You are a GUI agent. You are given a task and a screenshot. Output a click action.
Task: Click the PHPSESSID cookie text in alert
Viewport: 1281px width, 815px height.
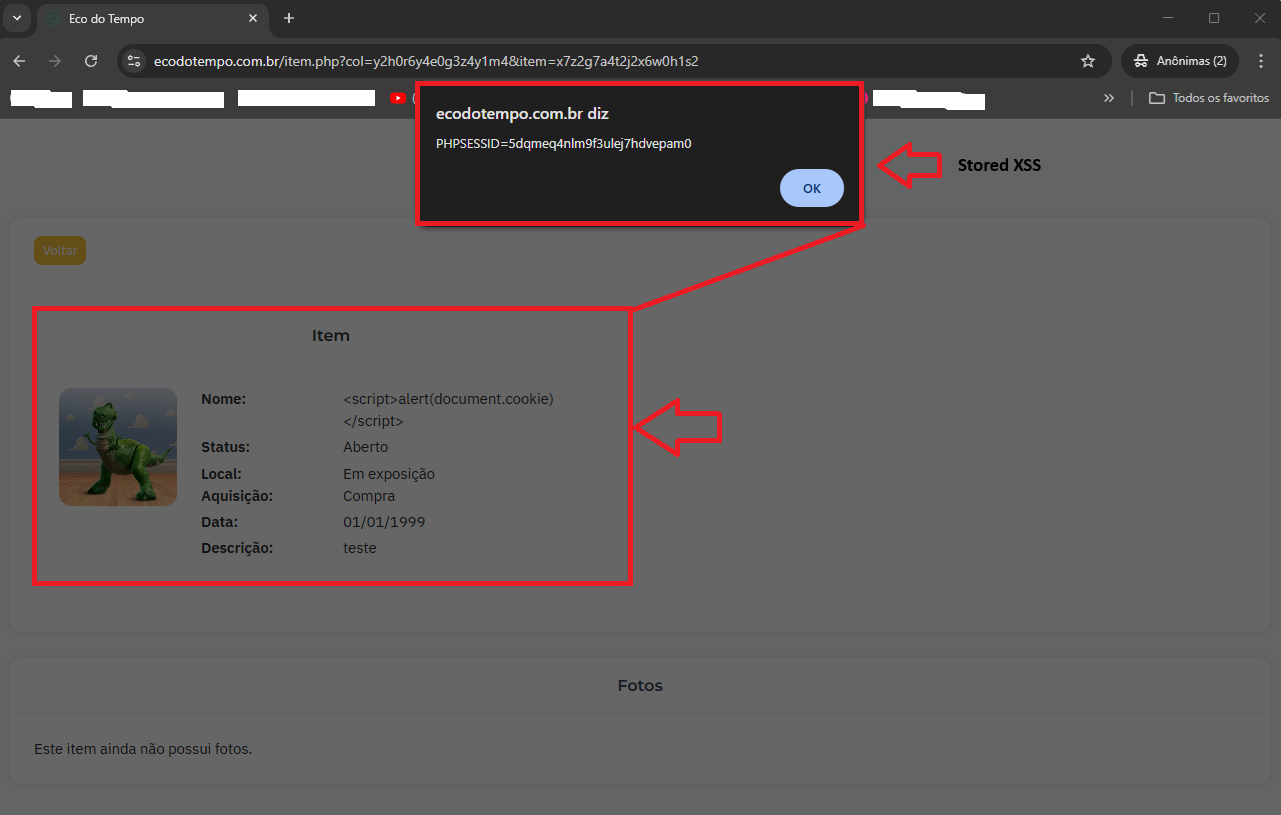(x=564, y=143)
